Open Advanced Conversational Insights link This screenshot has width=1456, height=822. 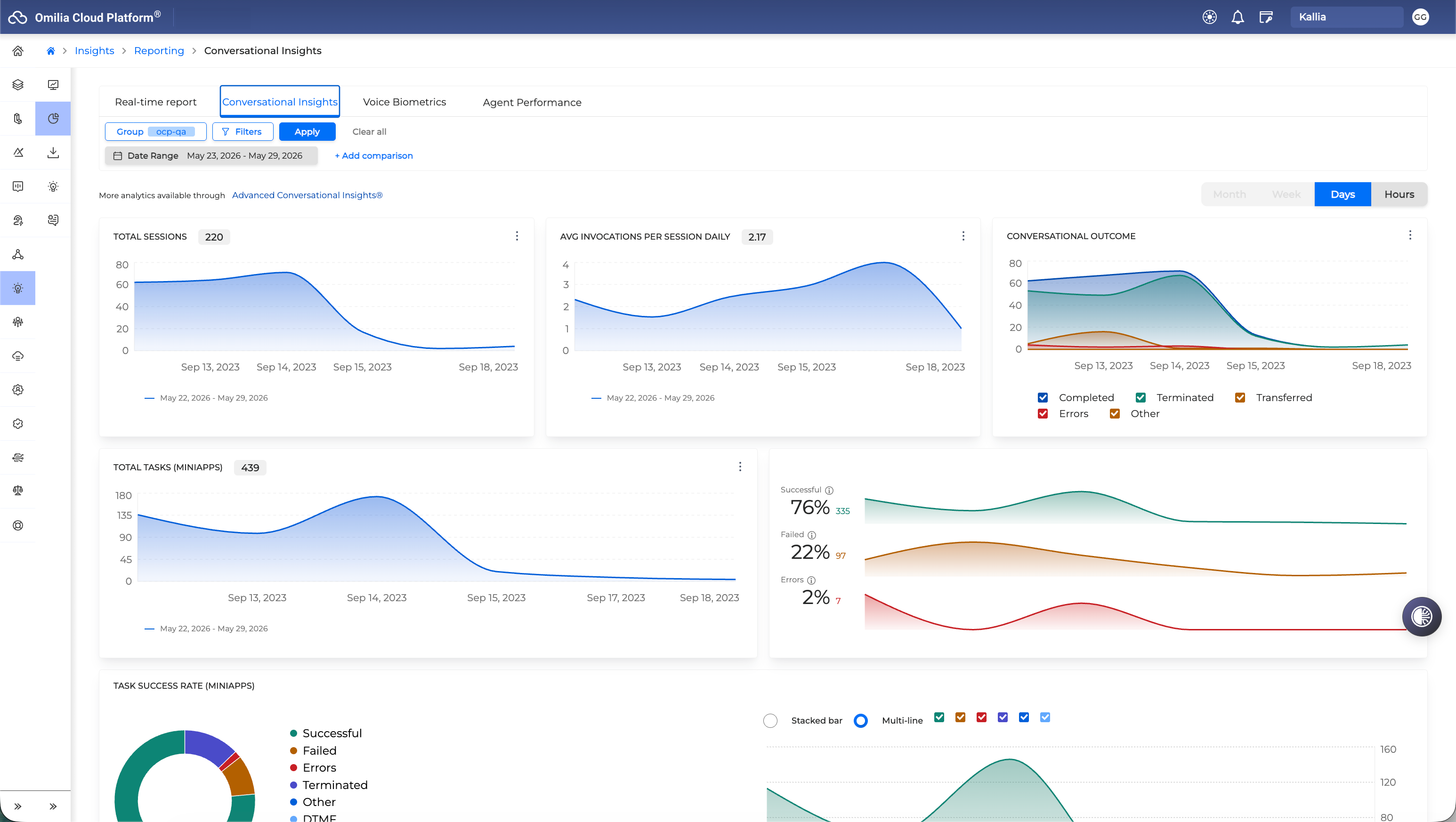[x=307, y=195]
